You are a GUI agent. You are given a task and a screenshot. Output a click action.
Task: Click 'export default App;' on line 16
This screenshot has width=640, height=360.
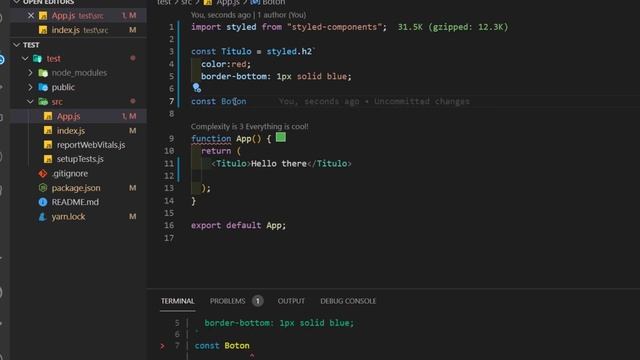click(x=238, y=225)
